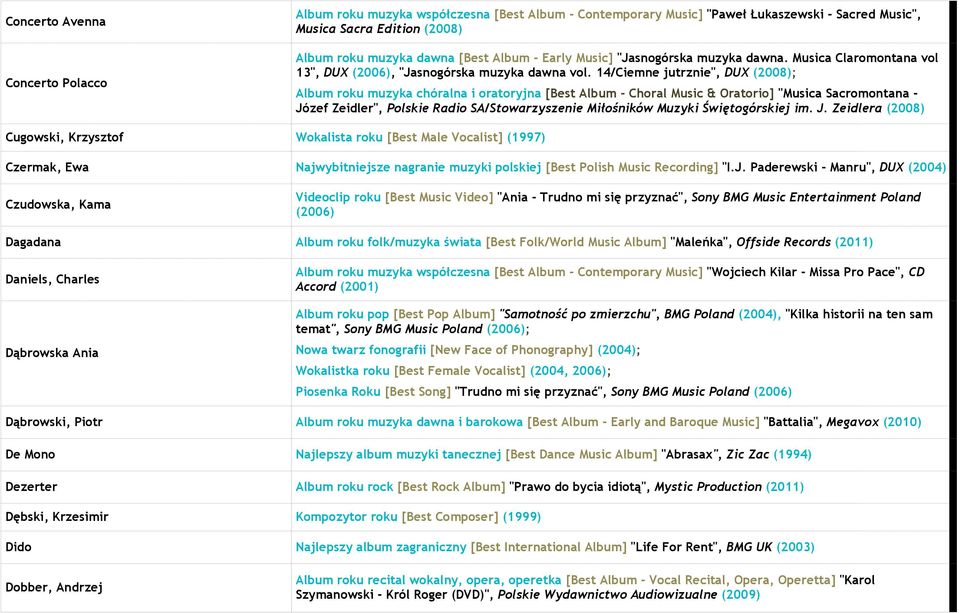The width and height of the screenshot is (959, 613).
Task: Click the '[Best International Album]' translation
Action: click(x=549, y=547)
